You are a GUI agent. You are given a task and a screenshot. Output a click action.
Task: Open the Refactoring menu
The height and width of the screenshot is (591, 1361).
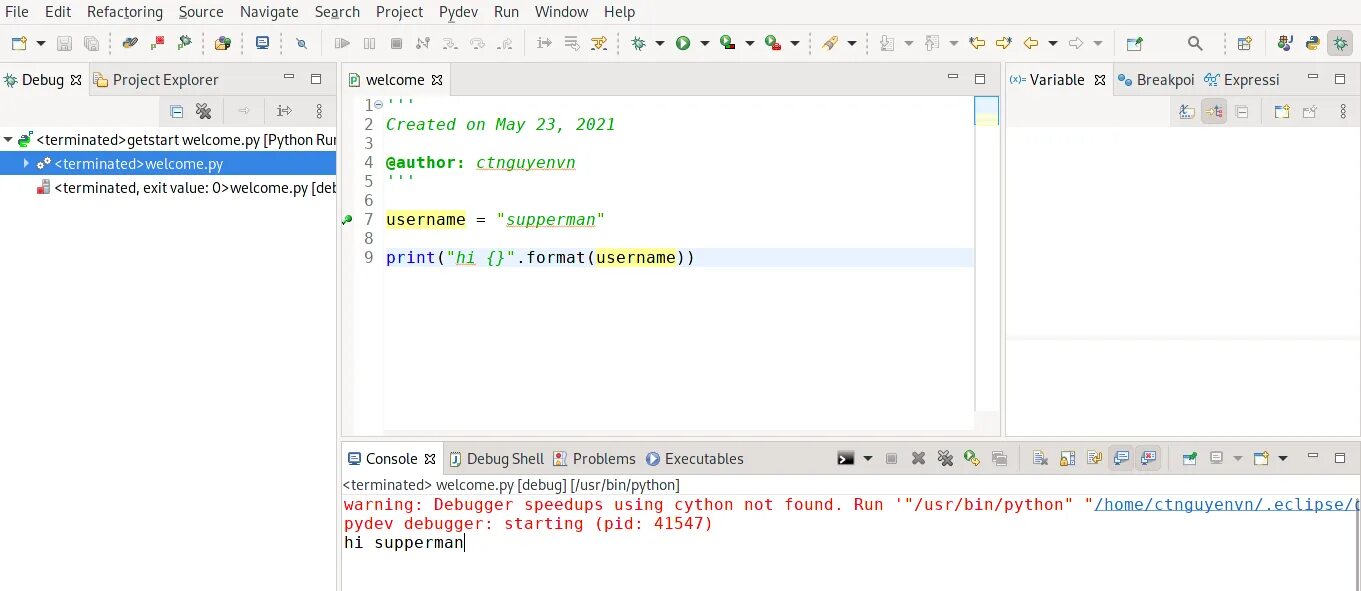click(x=124, y=12)
